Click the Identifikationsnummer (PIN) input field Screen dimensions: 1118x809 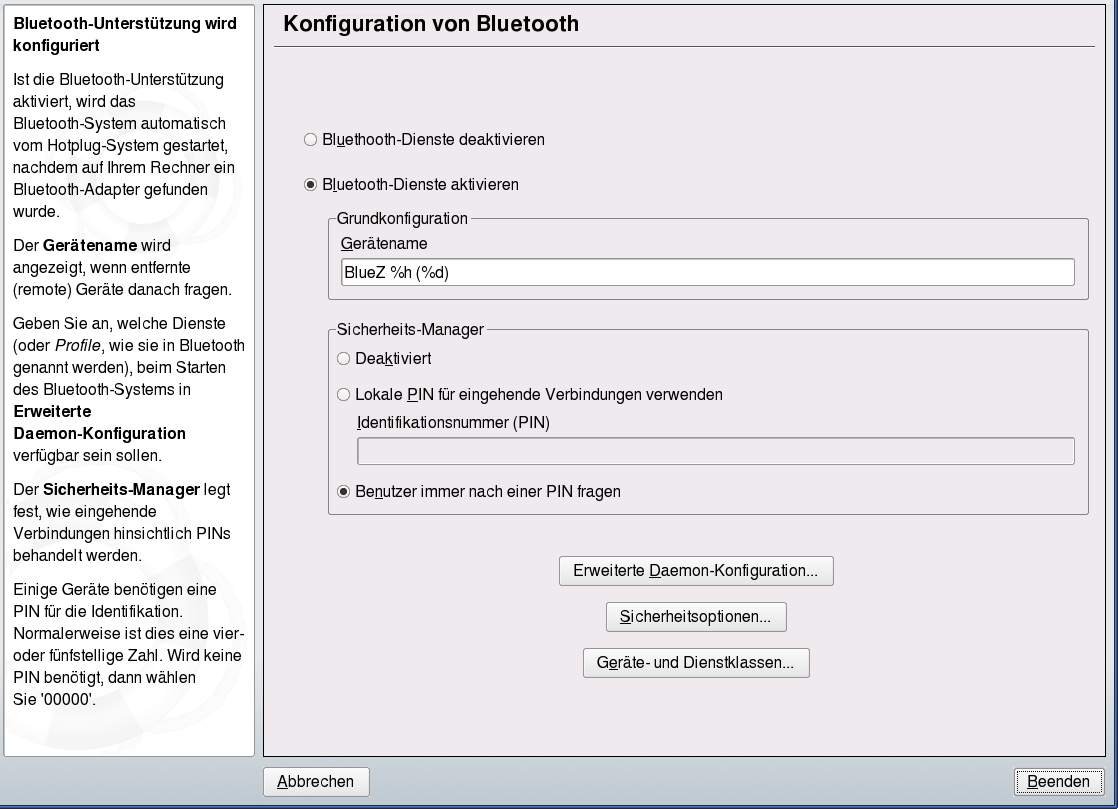point(715,451)
